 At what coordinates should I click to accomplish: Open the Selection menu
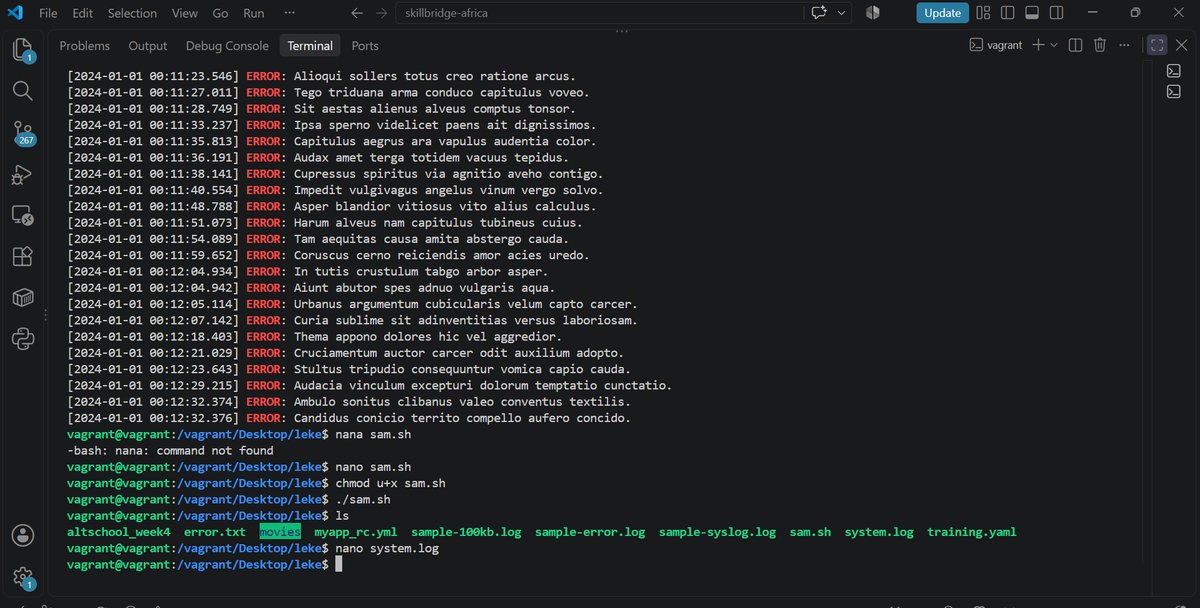(x=132, y=13)
